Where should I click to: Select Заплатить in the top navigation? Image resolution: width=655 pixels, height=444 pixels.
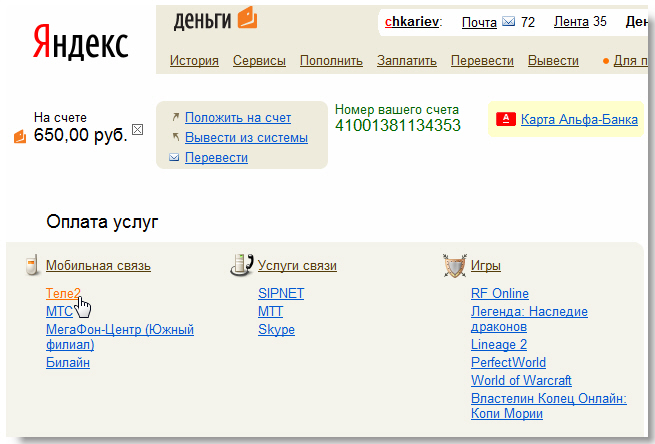click(x=407, y=61)
